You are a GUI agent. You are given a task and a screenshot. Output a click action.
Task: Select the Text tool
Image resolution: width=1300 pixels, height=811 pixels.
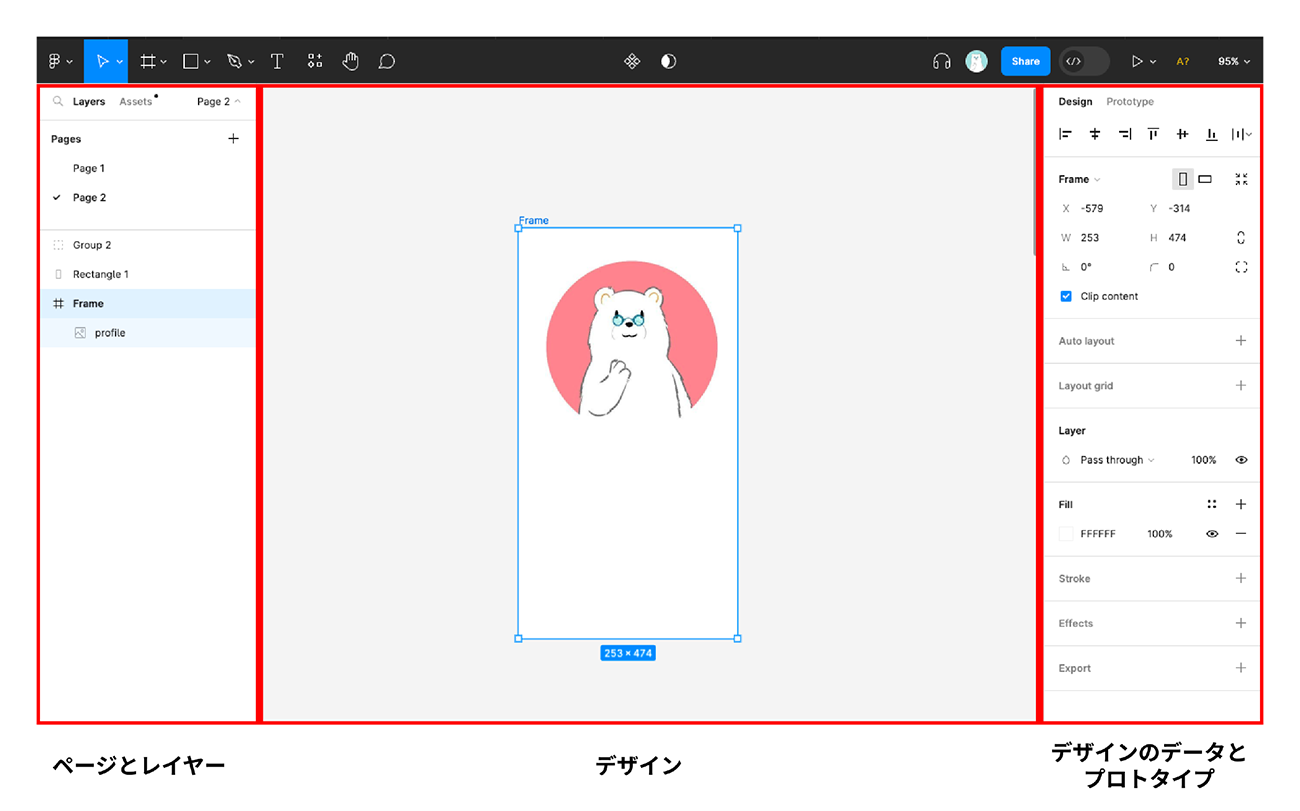[x=277, y=61]
